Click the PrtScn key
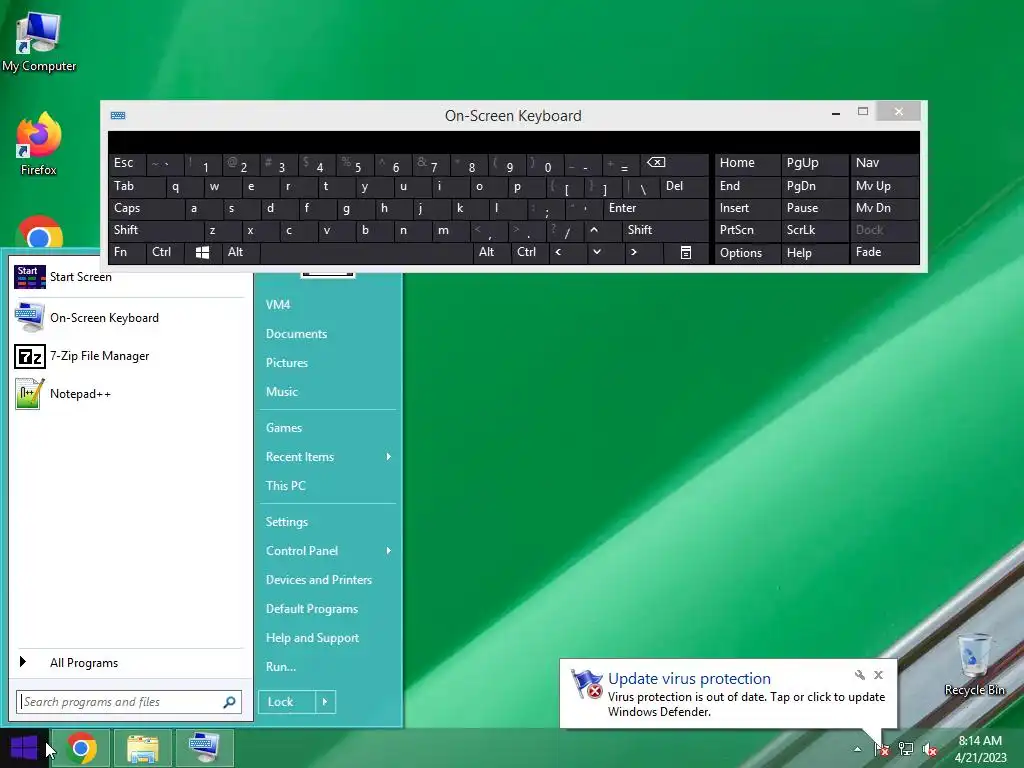Image resolution: width=1024 pixels, height=768 pixels. (747, 230)
